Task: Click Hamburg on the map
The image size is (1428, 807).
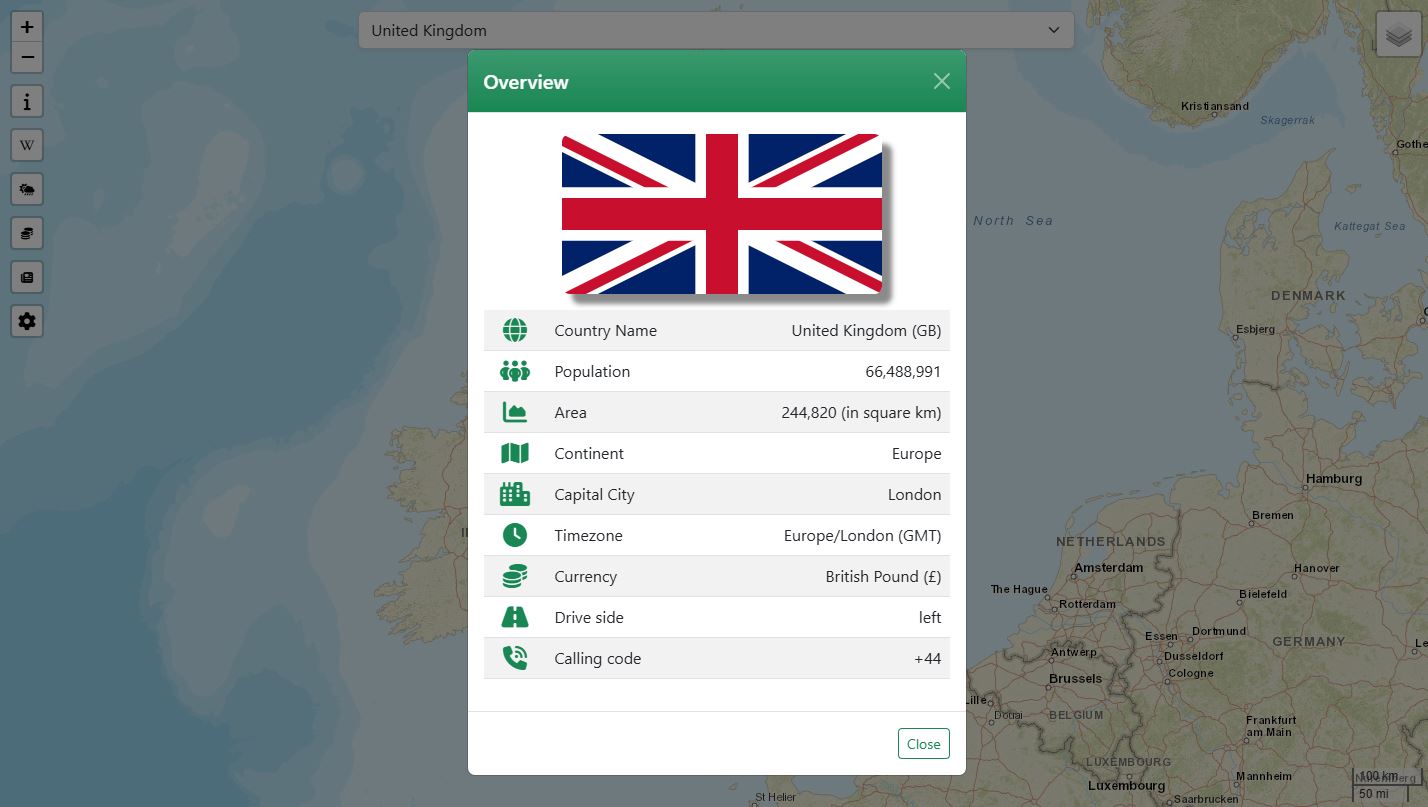Action: coord(1334,478)
